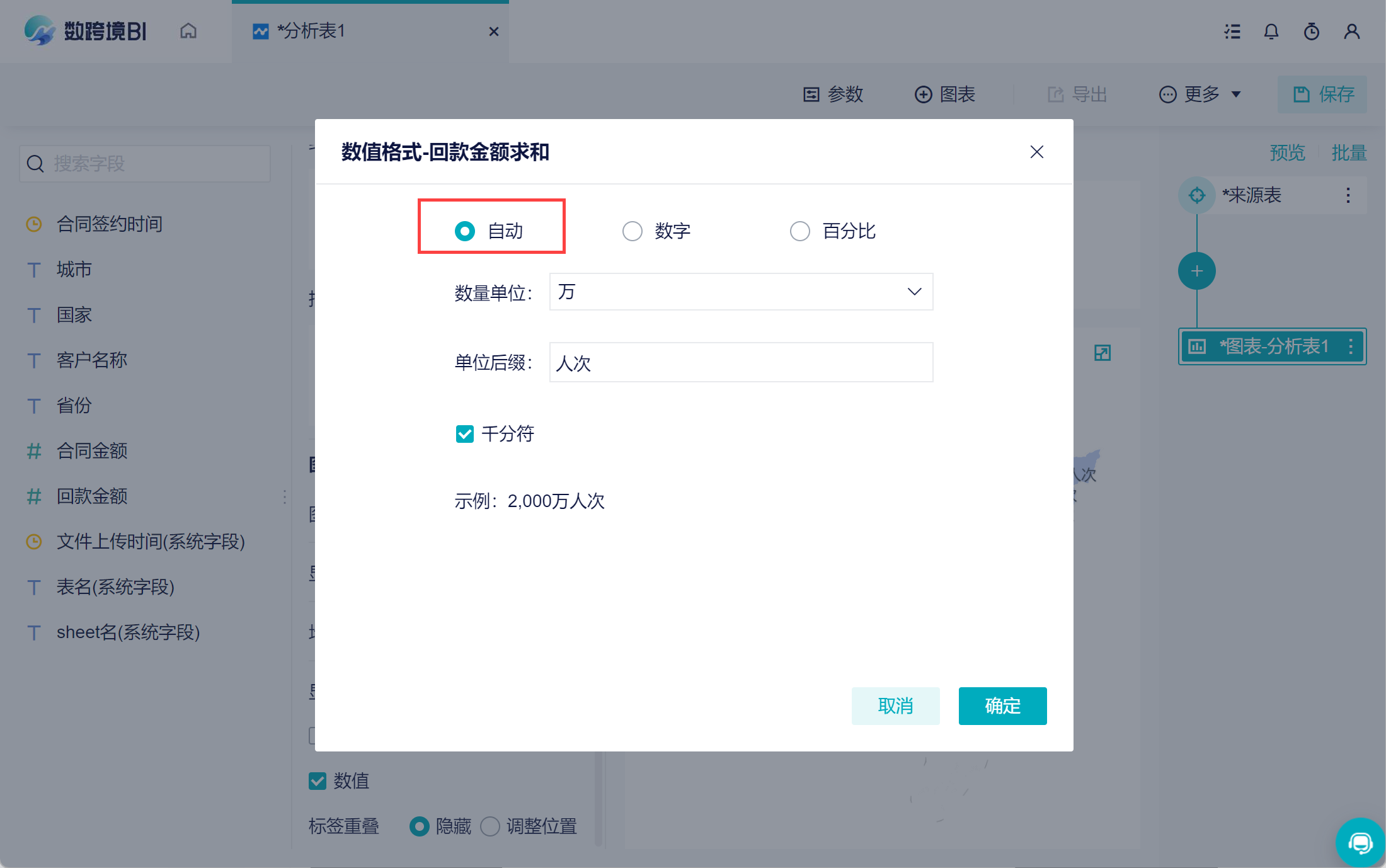Click the timer clock icon
This screenshot has width=1386, height=868.
click(x=1312, y=31)
